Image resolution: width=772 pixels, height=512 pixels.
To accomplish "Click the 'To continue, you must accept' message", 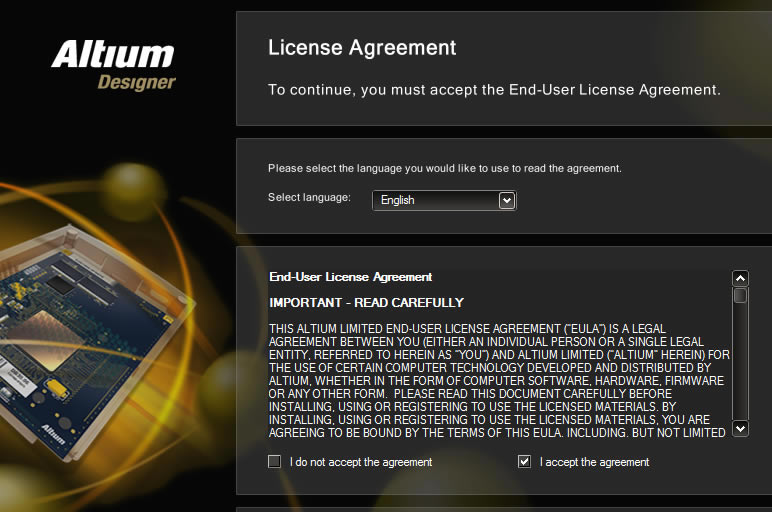I will tap(494, 90).
